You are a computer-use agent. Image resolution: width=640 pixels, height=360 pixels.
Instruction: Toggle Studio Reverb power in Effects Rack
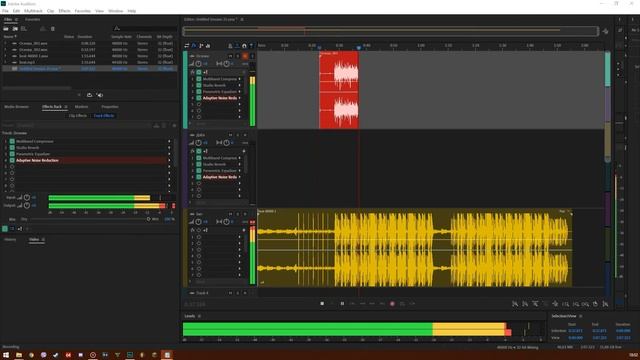coord(12,148)
